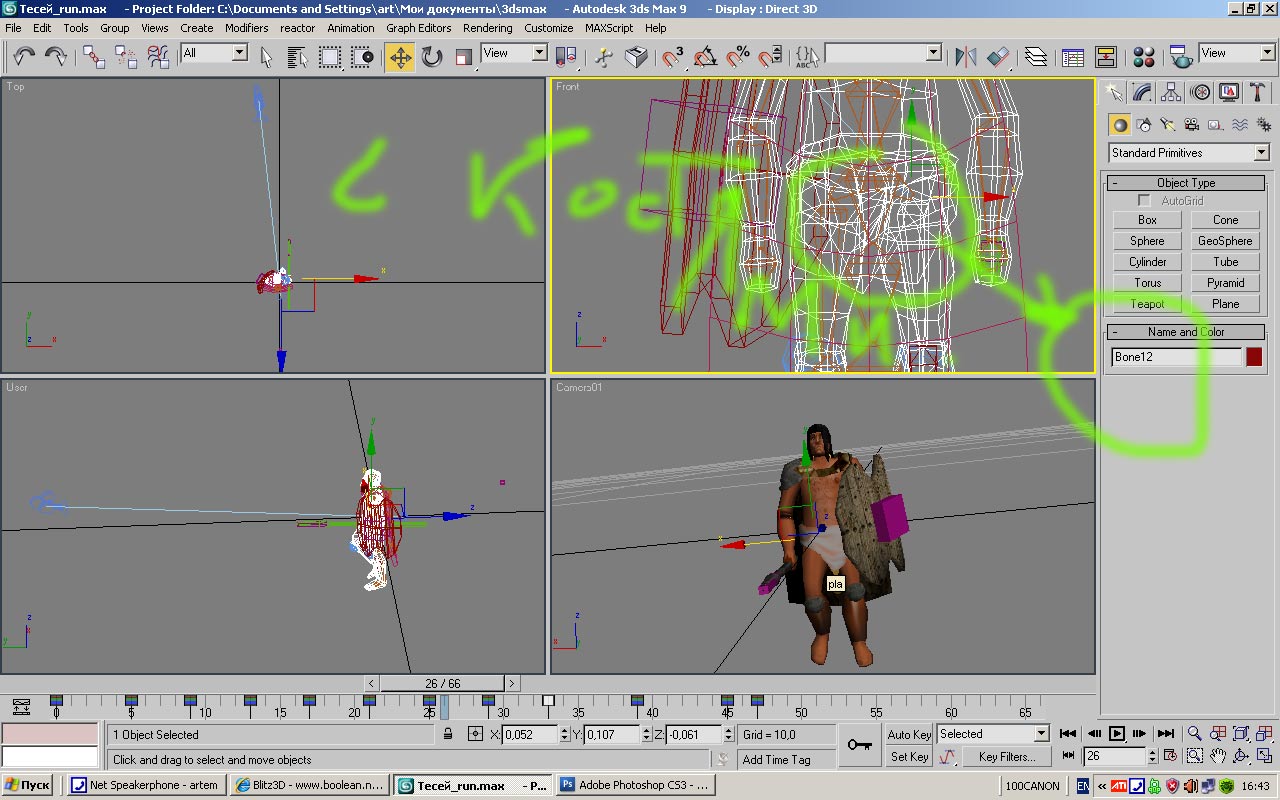
Task: Open the Modifiers menu
Action: [246, 28]
